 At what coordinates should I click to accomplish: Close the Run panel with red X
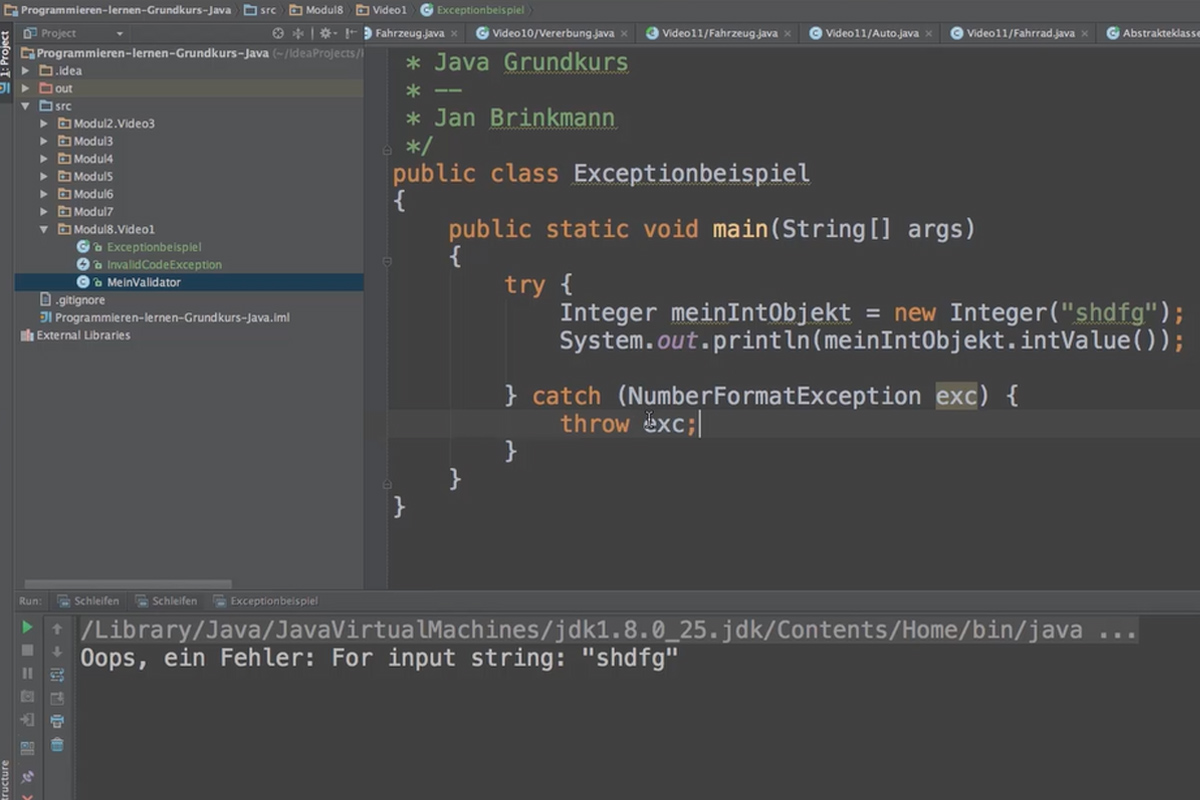click(27, 796)
